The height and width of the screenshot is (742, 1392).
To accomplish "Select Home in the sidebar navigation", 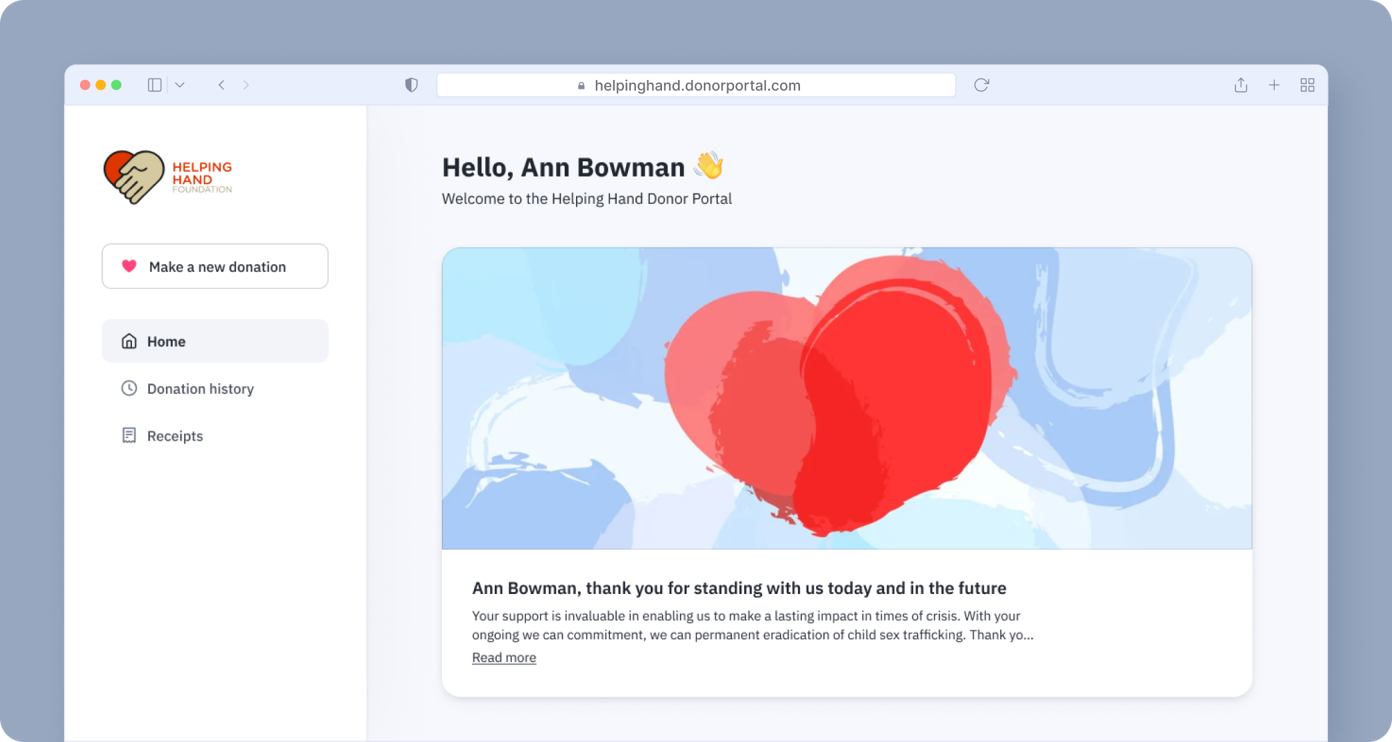I will [166, 341].
